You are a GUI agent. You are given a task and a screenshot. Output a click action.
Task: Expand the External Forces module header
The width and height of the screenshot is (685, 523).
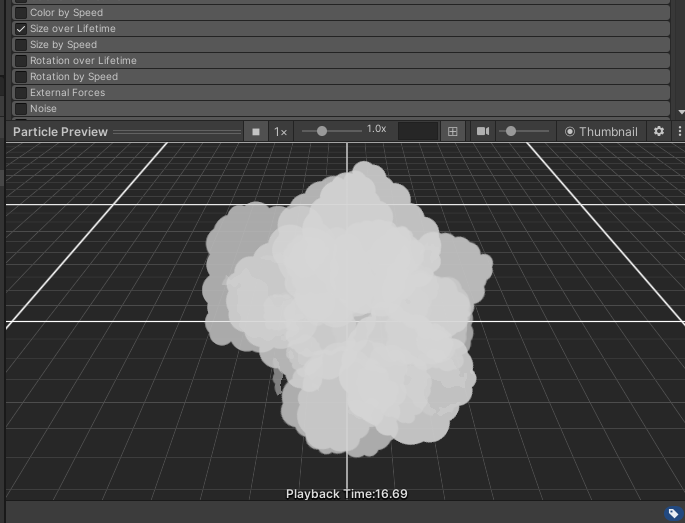pyautogui.click(x=67, y=93)
